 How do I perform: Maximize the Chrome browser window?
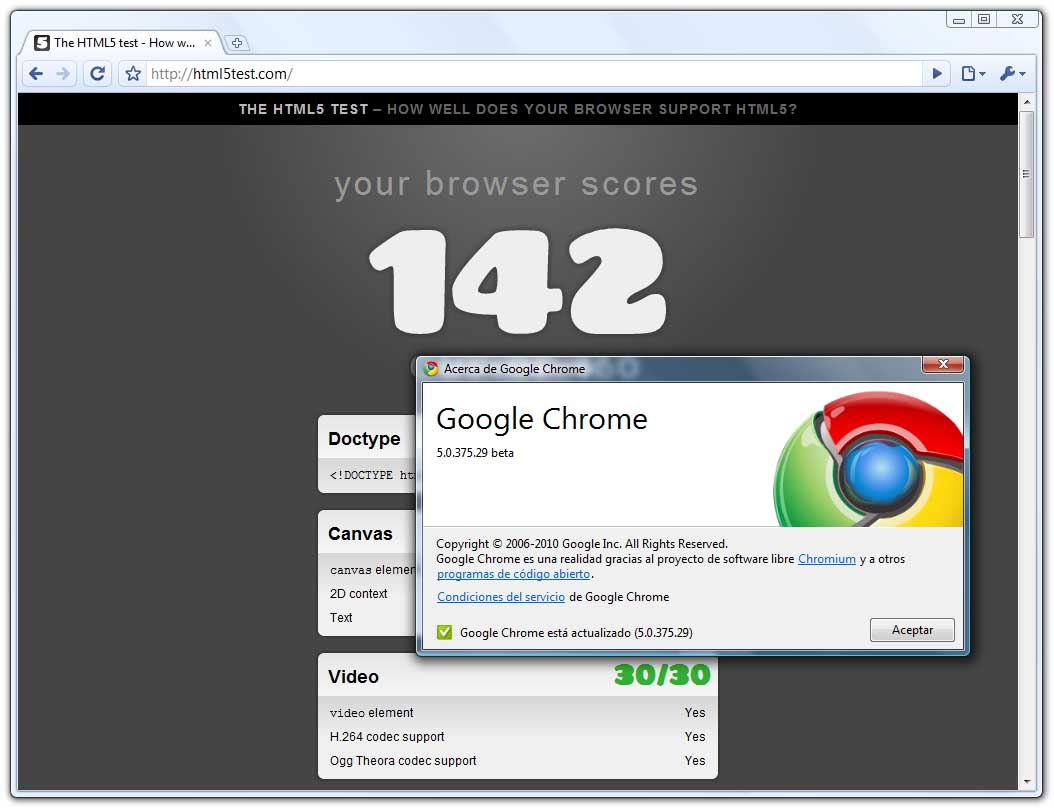tap(983, 19)
